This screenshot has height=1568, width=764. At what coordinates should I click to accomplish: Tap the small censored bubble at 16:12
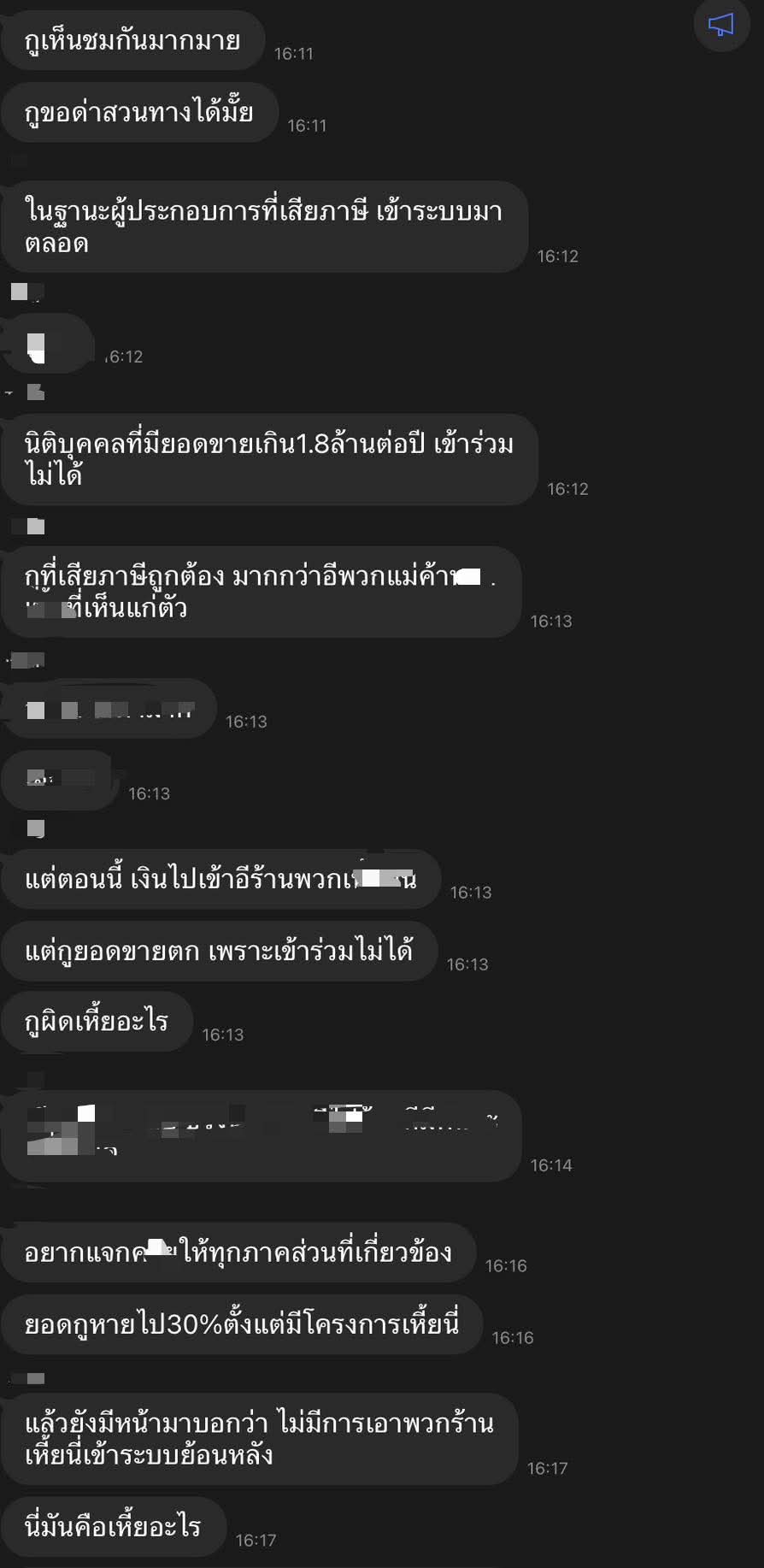(47, 343)
